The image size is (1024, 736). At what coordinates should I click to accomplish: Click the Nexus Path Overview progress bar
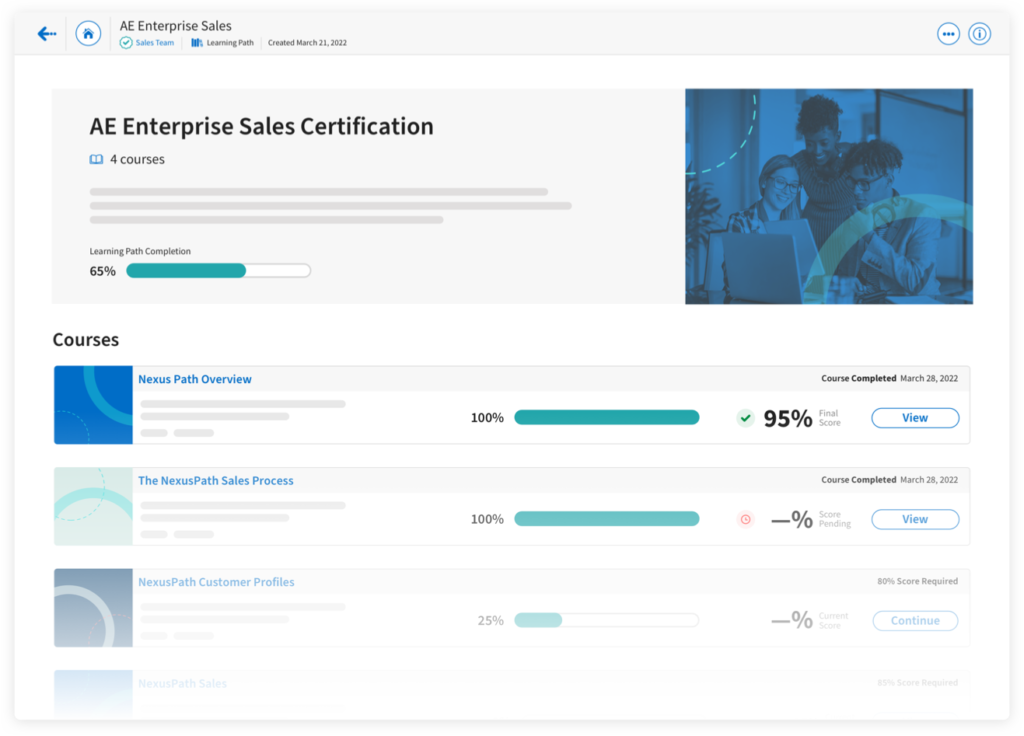(x=607, y=417)
